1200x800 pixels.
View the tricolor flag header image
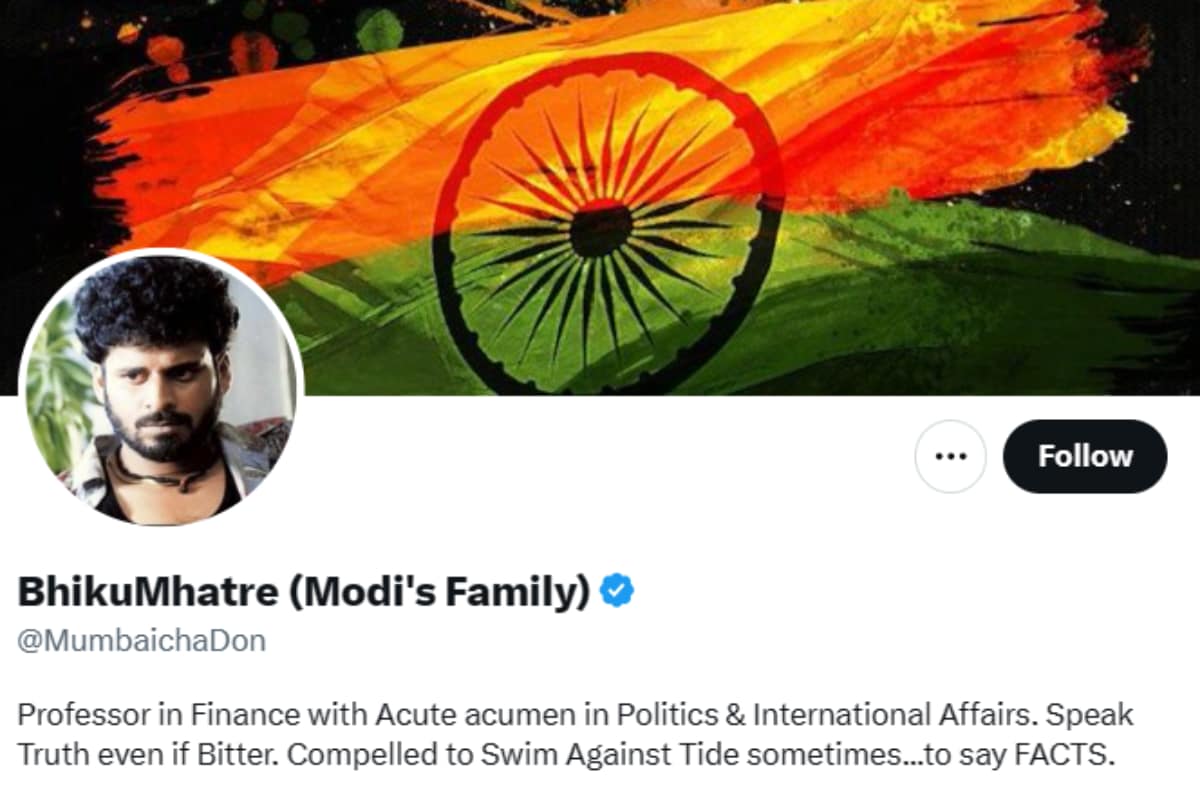tap(600, 197)
